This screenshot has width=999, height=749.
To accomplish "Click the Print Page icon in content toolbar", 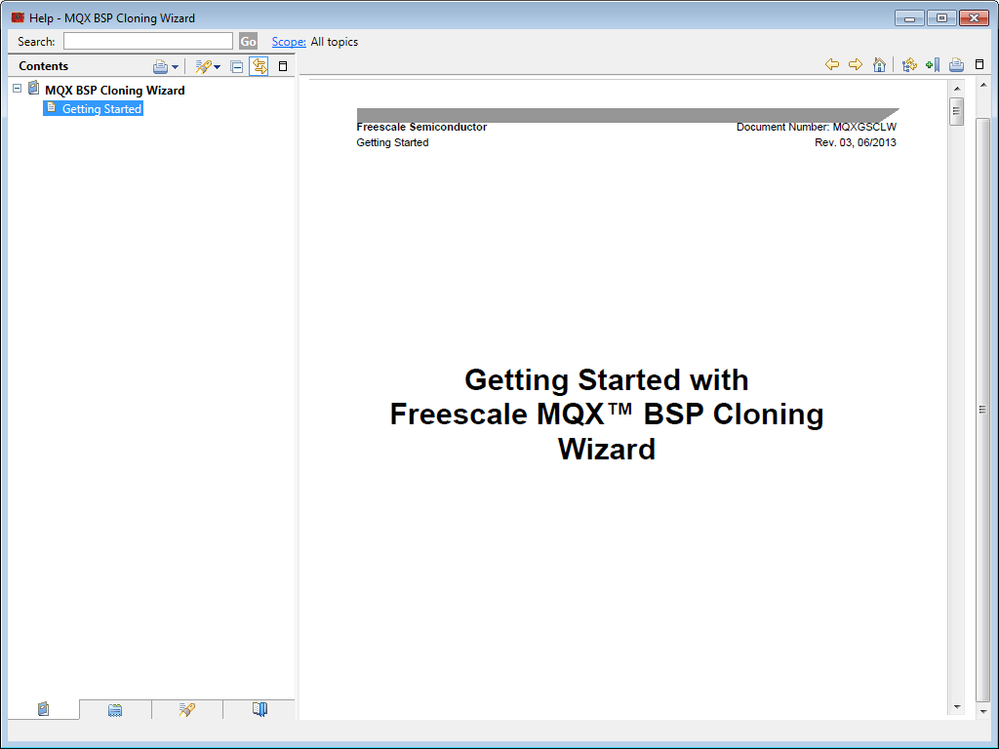I will [x=956, y=64].
